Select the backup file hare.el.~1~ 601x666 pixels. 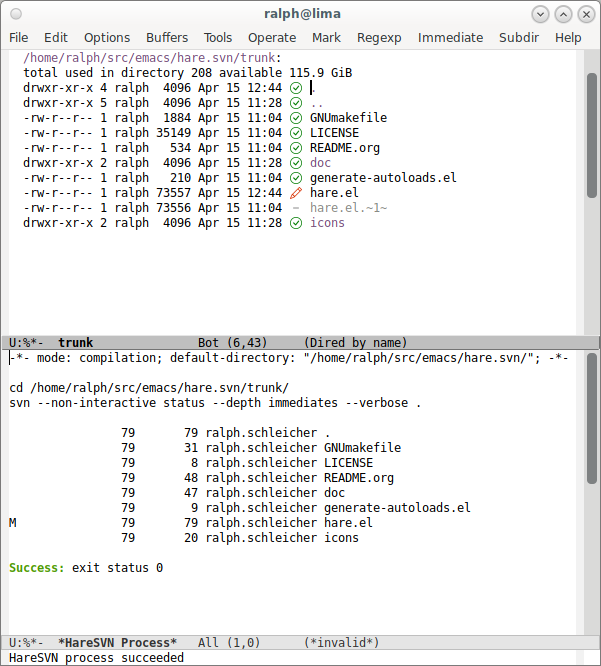[348, 208]
